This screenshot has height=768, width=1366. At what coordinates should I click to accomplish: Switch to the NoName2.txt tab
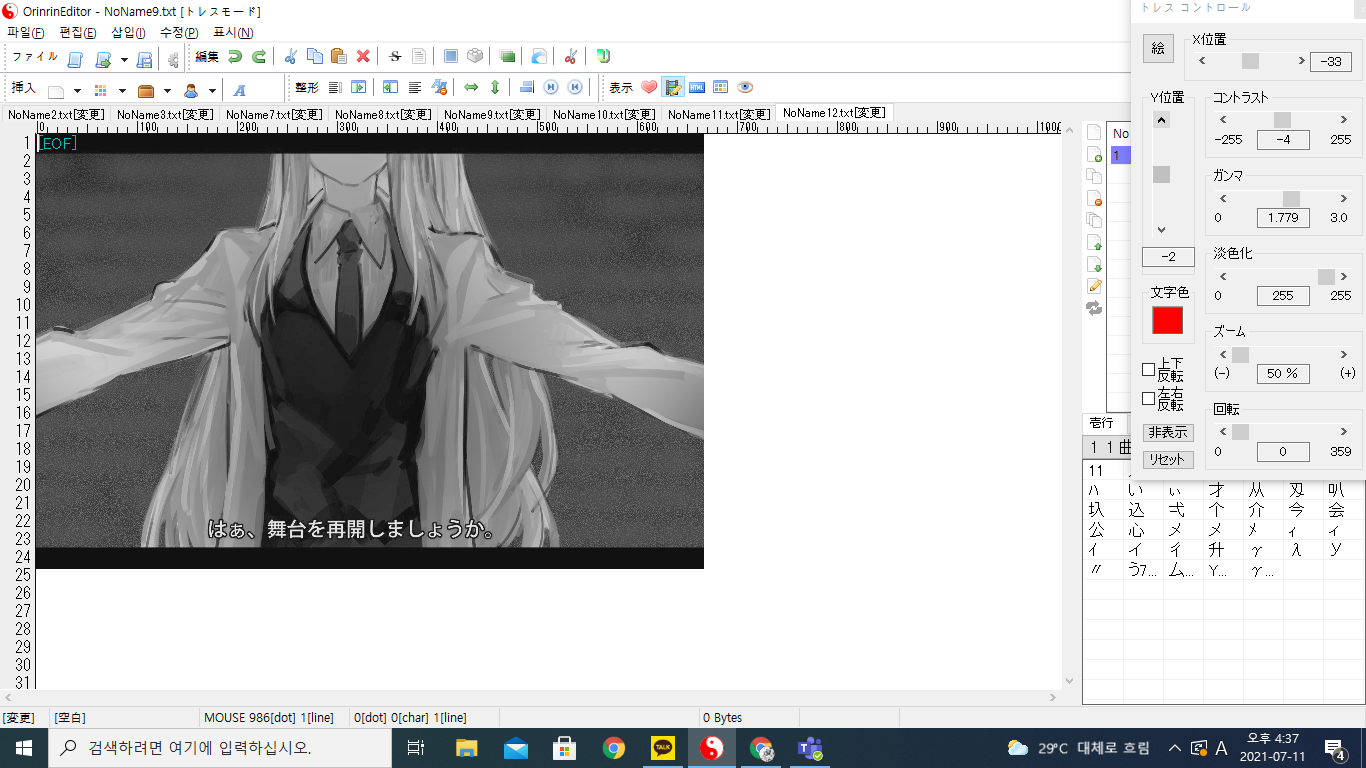[x=55, y=115]
